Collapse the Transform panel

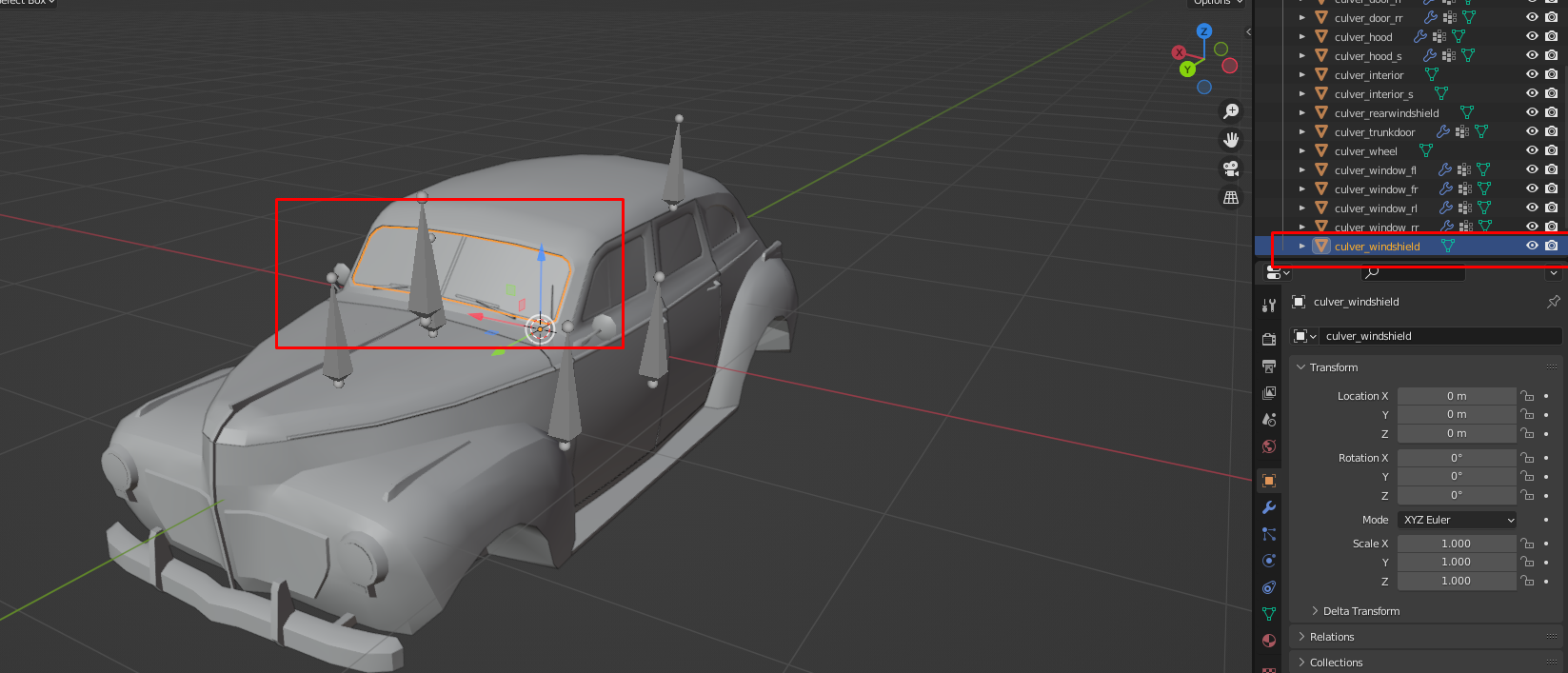(x=1333, y=367)
